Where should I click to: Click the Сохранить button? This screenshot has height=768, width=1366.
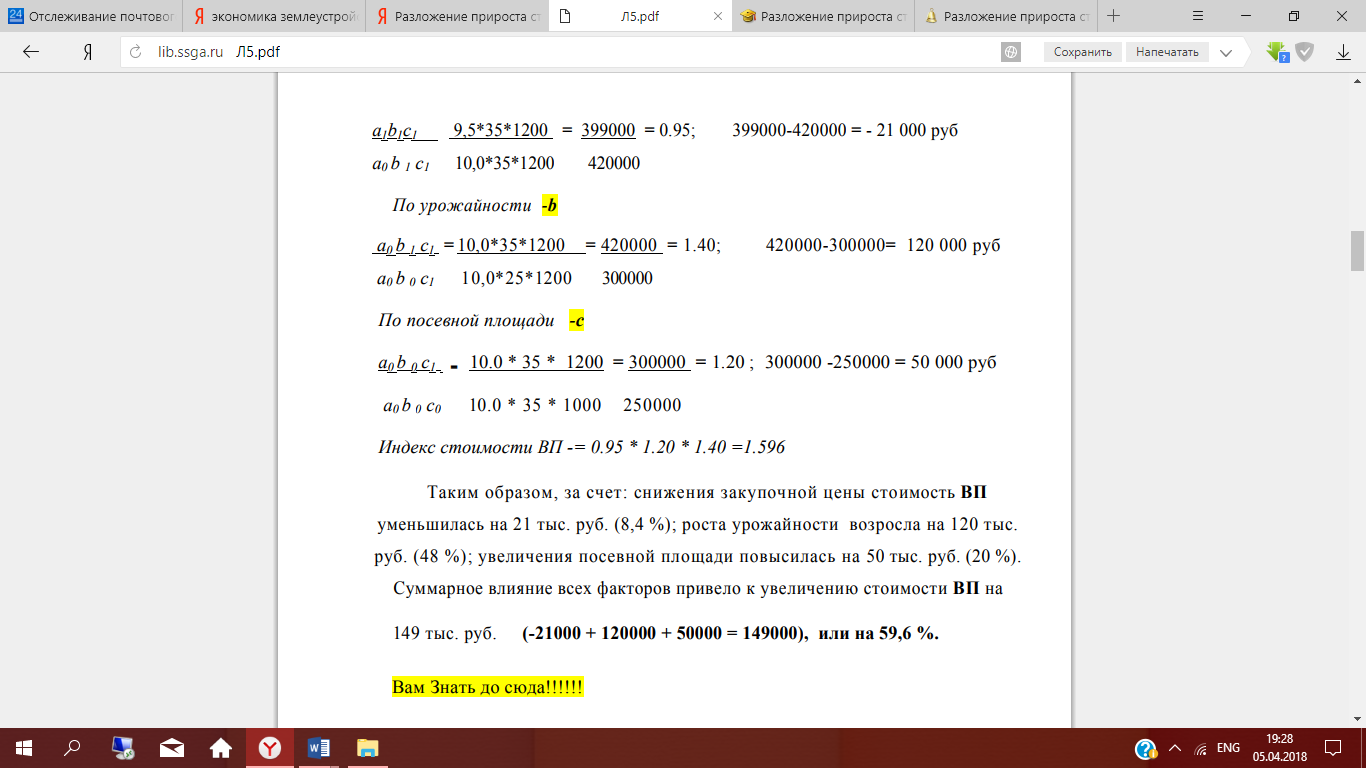pyautogui.click(x=1083, y=52)
